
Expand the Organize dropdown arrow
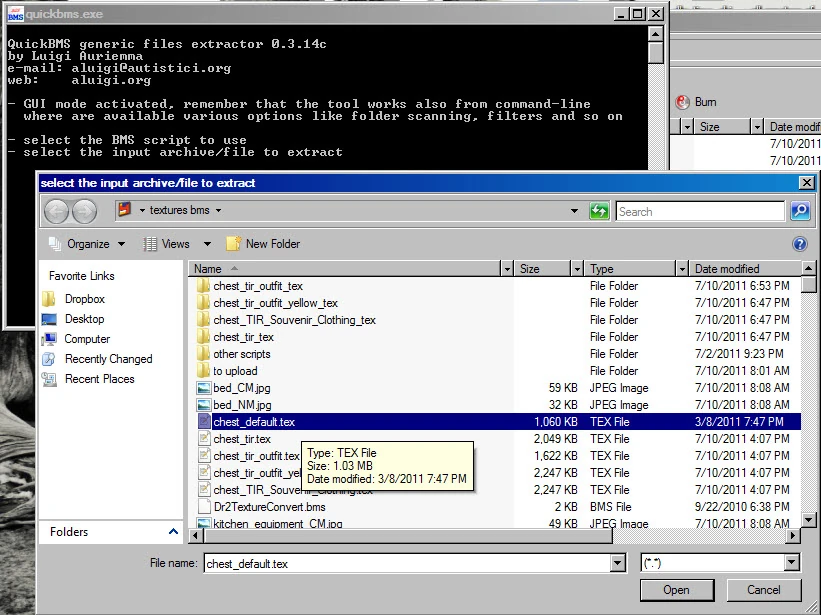pyautogui.click(x=121, y=244)
